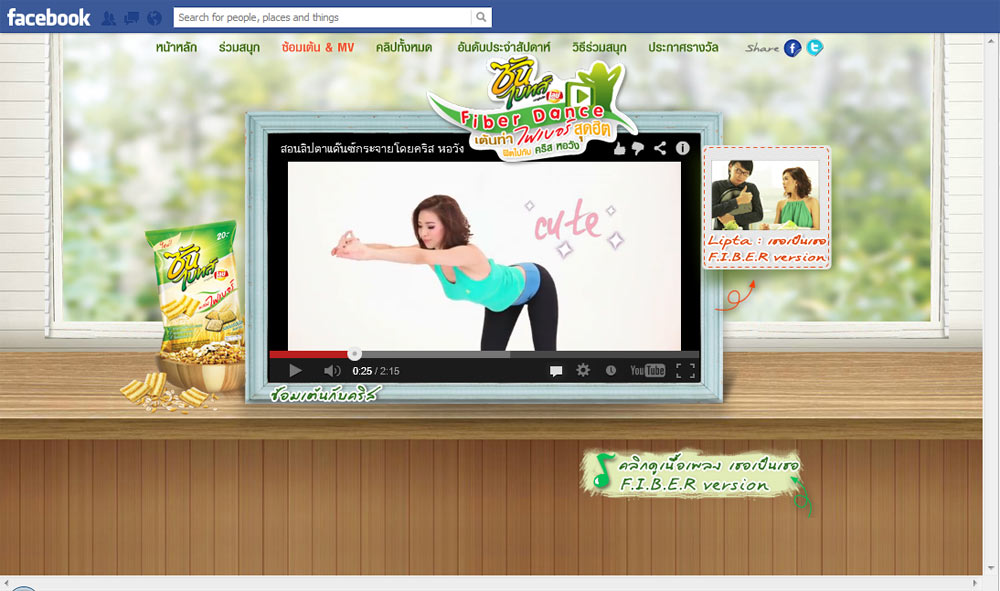Click the video title สอนลิปตาแด้นซ์กระจาย

(372, 149)
